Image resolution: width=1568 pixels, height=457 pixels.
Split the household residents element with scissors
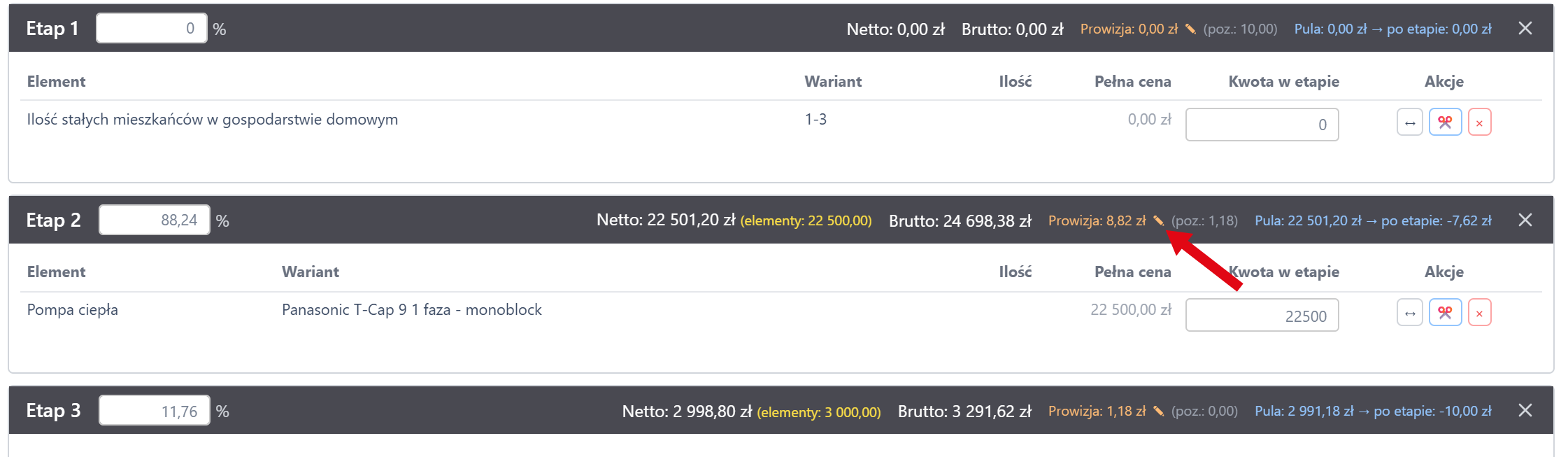coord(1445,123)
